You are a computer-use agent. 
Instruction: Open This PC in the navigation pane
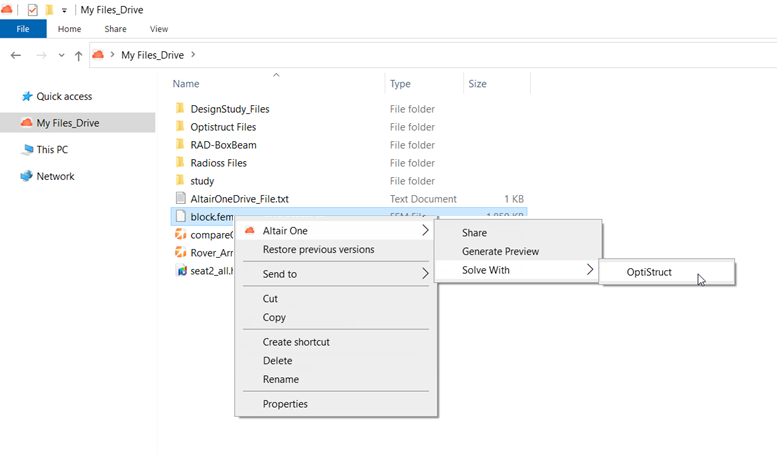coord(51,149)
